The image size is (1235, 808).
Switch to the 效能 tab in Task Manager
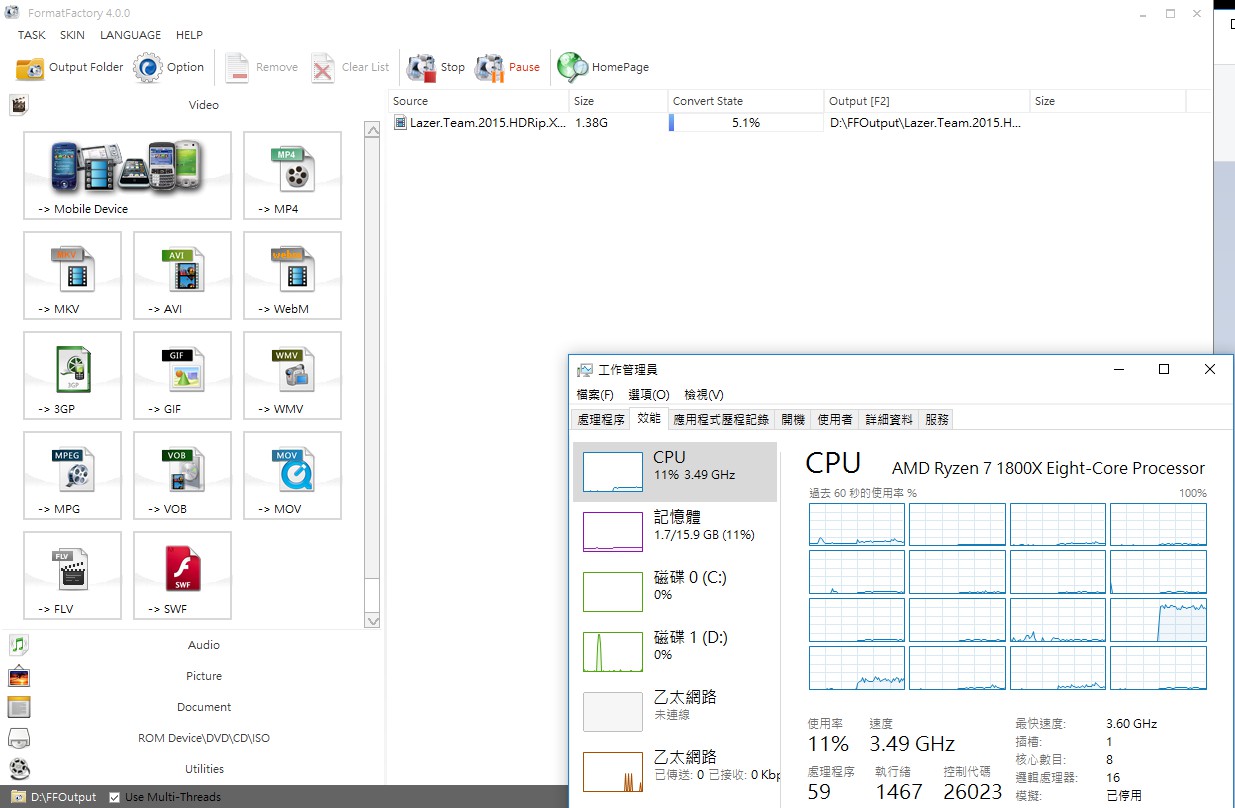pos(649,419)
